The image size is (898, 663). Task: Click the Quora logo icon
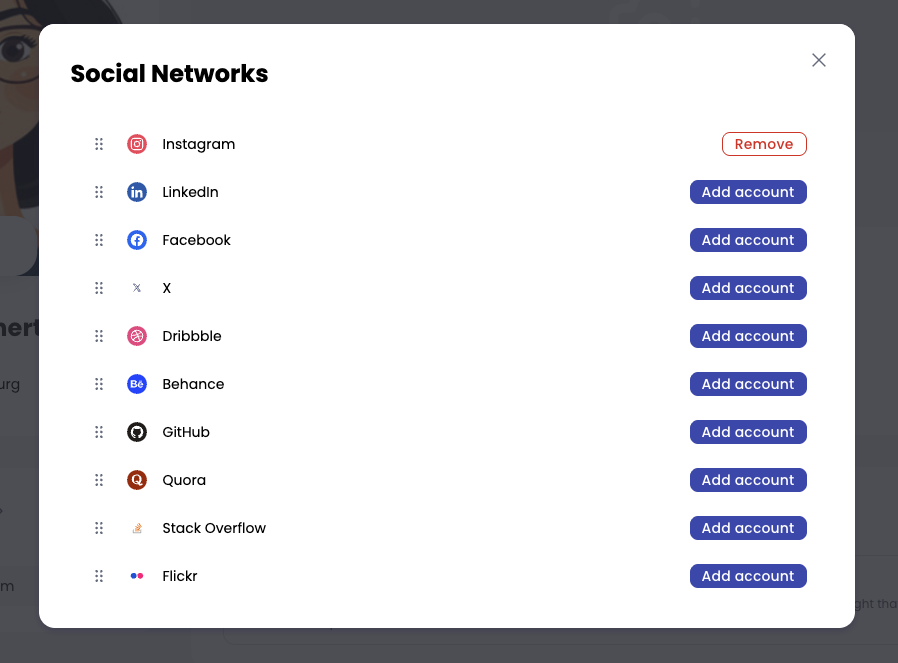pyautogui.click(x=137, y=480)
